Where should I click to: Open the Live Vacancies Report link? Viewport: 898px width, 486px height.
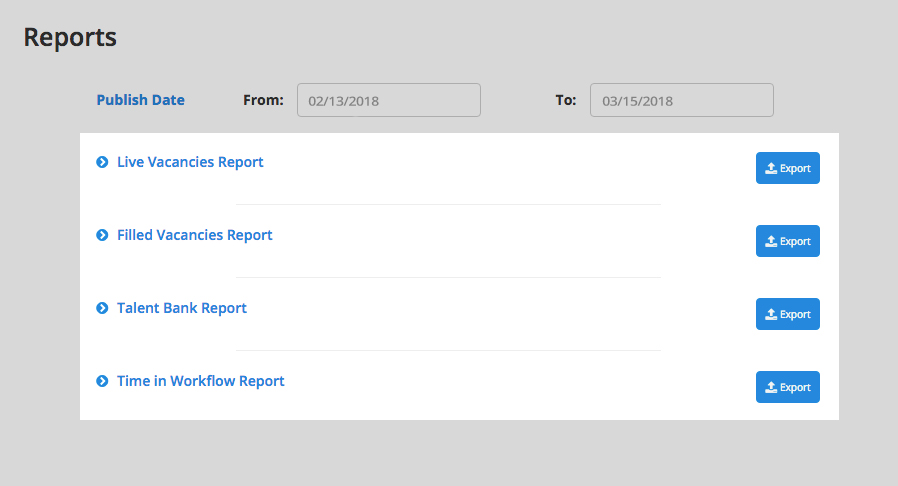190,162
